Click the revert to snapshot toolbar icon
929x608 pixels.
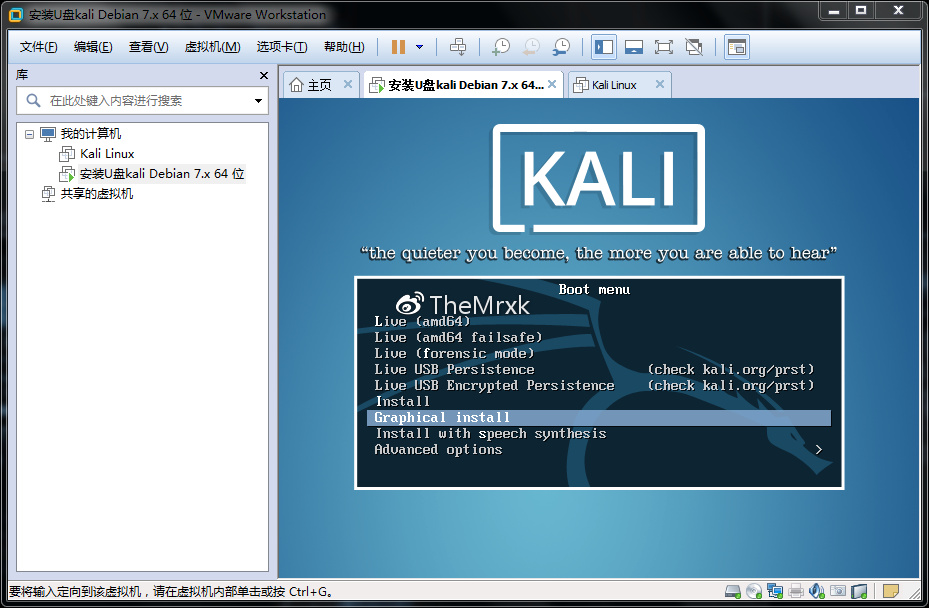pos(531,47)
